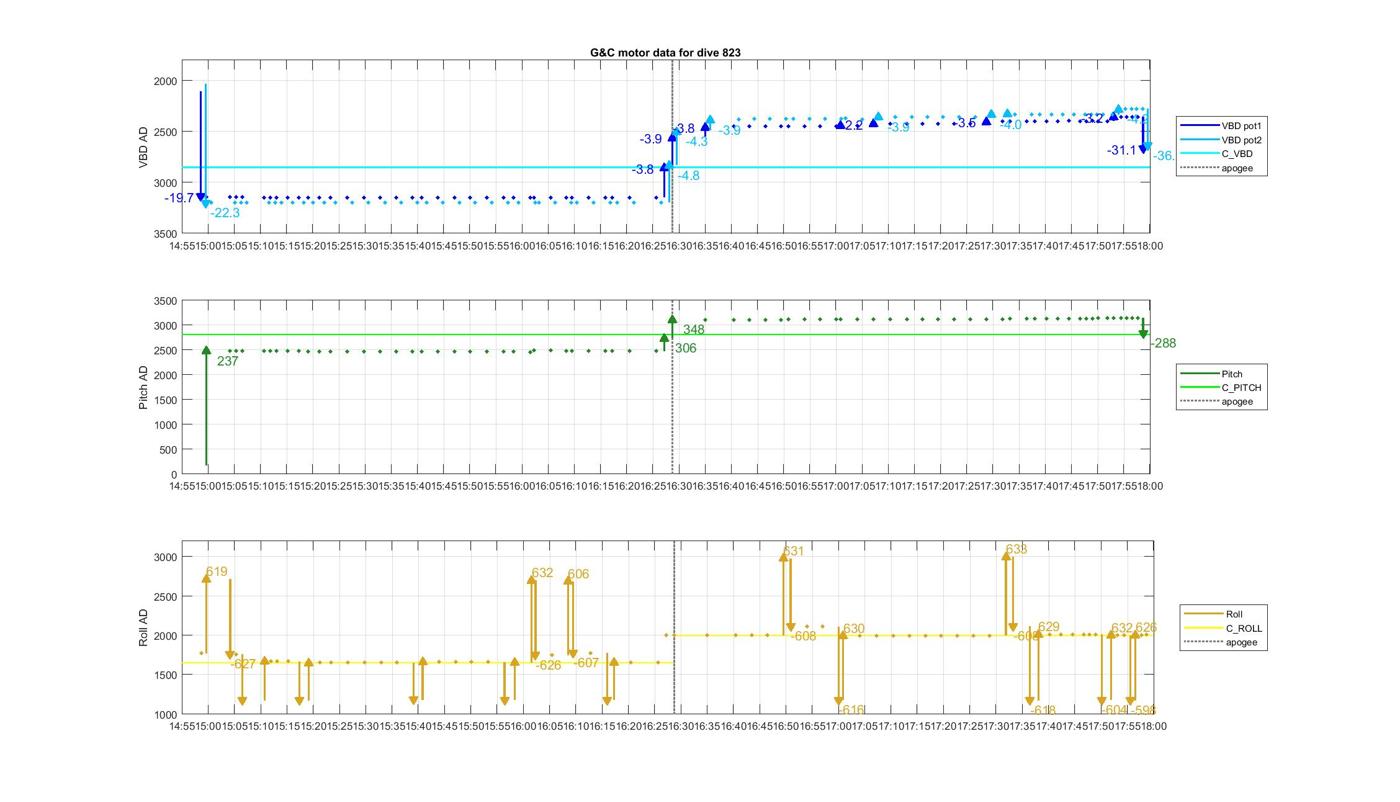Select the "-598" roll data label
This screenshot has height=802, width=1400.
click(x=1143, y=710)
